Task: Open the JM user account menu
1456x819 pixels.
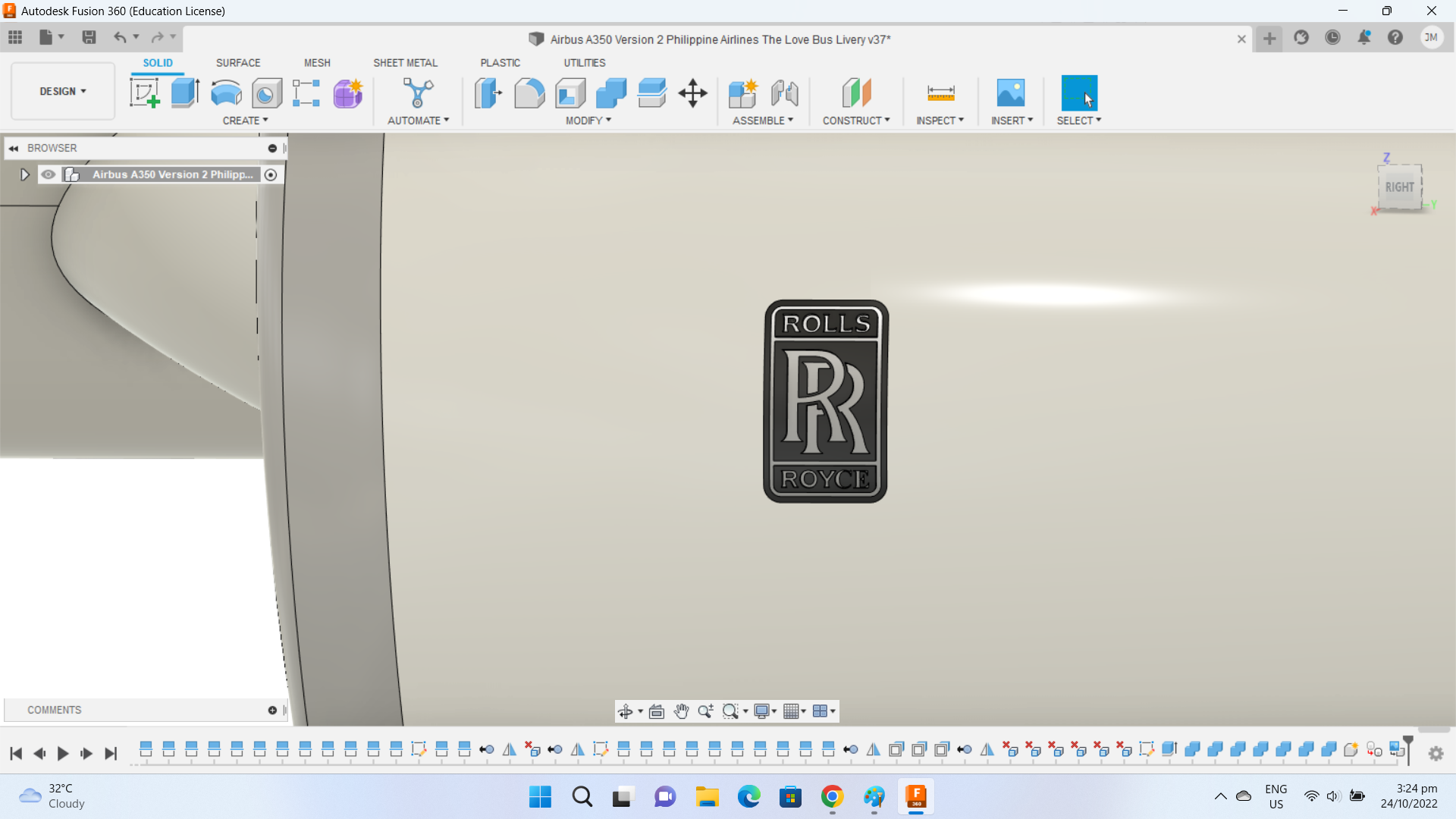Action: point(1432,37)
